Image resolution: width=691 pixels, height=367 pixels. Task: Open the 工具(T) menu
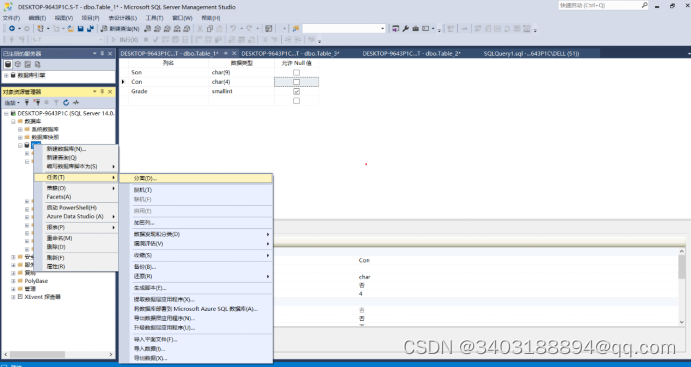tap(154, 18)
